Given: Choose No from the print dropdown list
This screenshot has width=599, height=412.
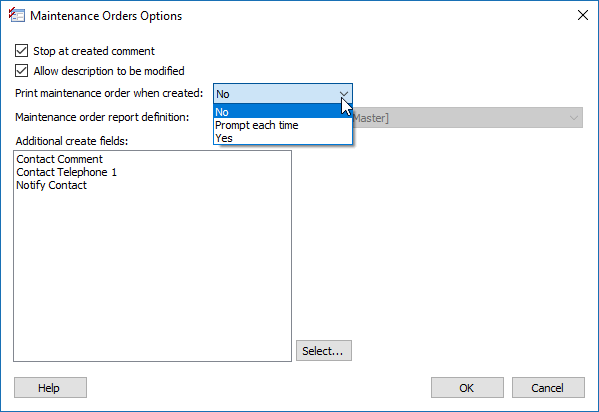Looking at the screenshot, I should point(283,112).
